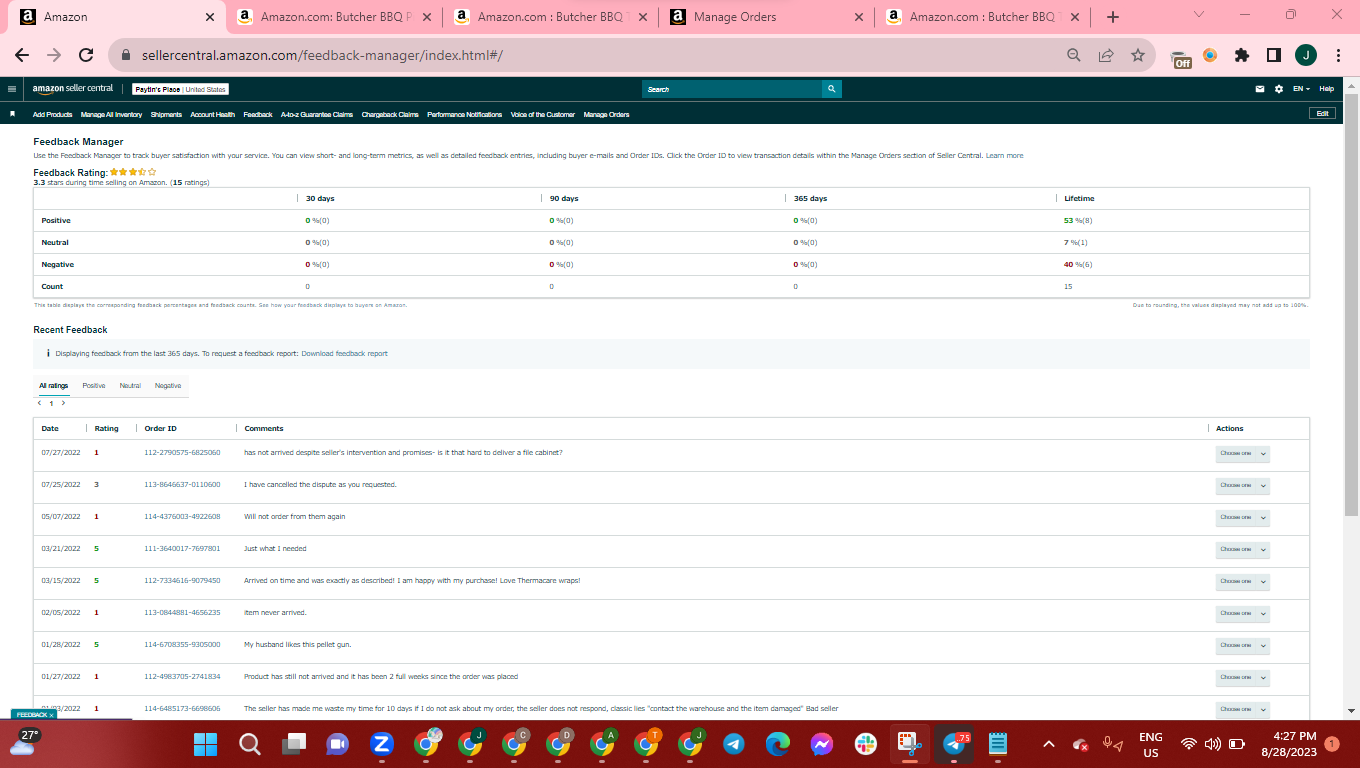Screen dimensions: 1360x768
Task: Click the search magnifier button in Seller Central
Action: pyautogui.click(x=832, y=89)
